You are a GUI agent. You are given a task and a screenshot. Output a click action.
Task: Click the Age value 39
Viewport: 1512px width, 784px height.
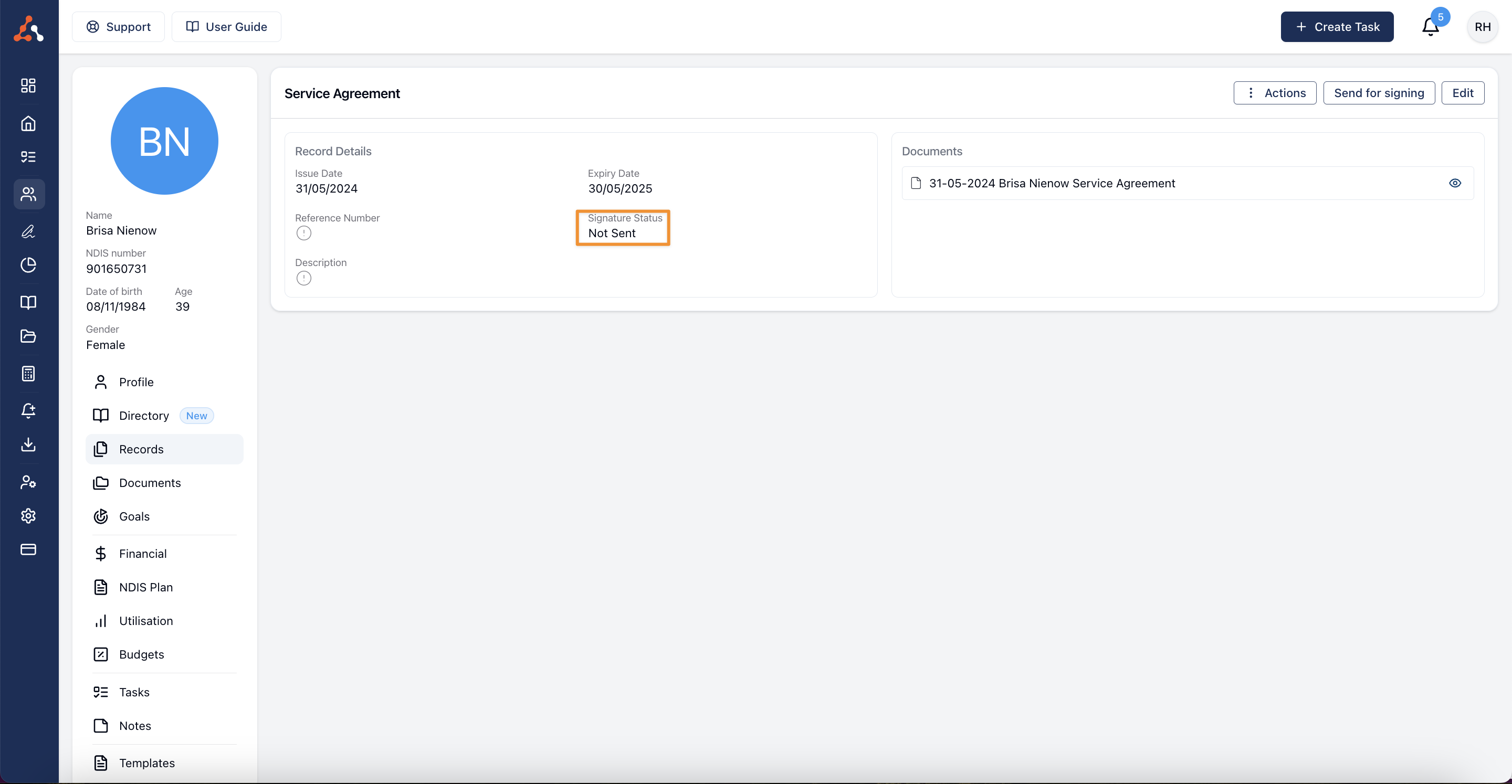(x=183, y=306)
